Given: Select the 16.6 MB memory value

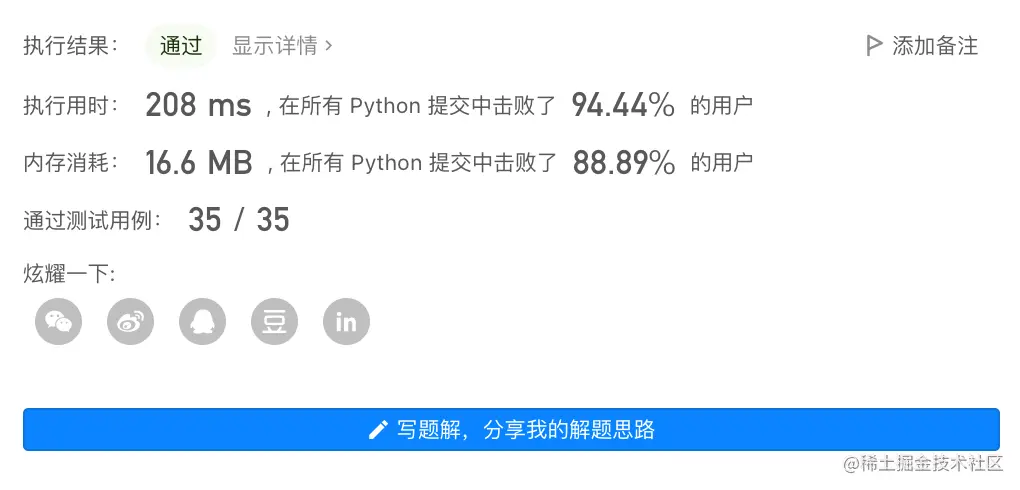Looking at the screenshot, I should point(198,163).
